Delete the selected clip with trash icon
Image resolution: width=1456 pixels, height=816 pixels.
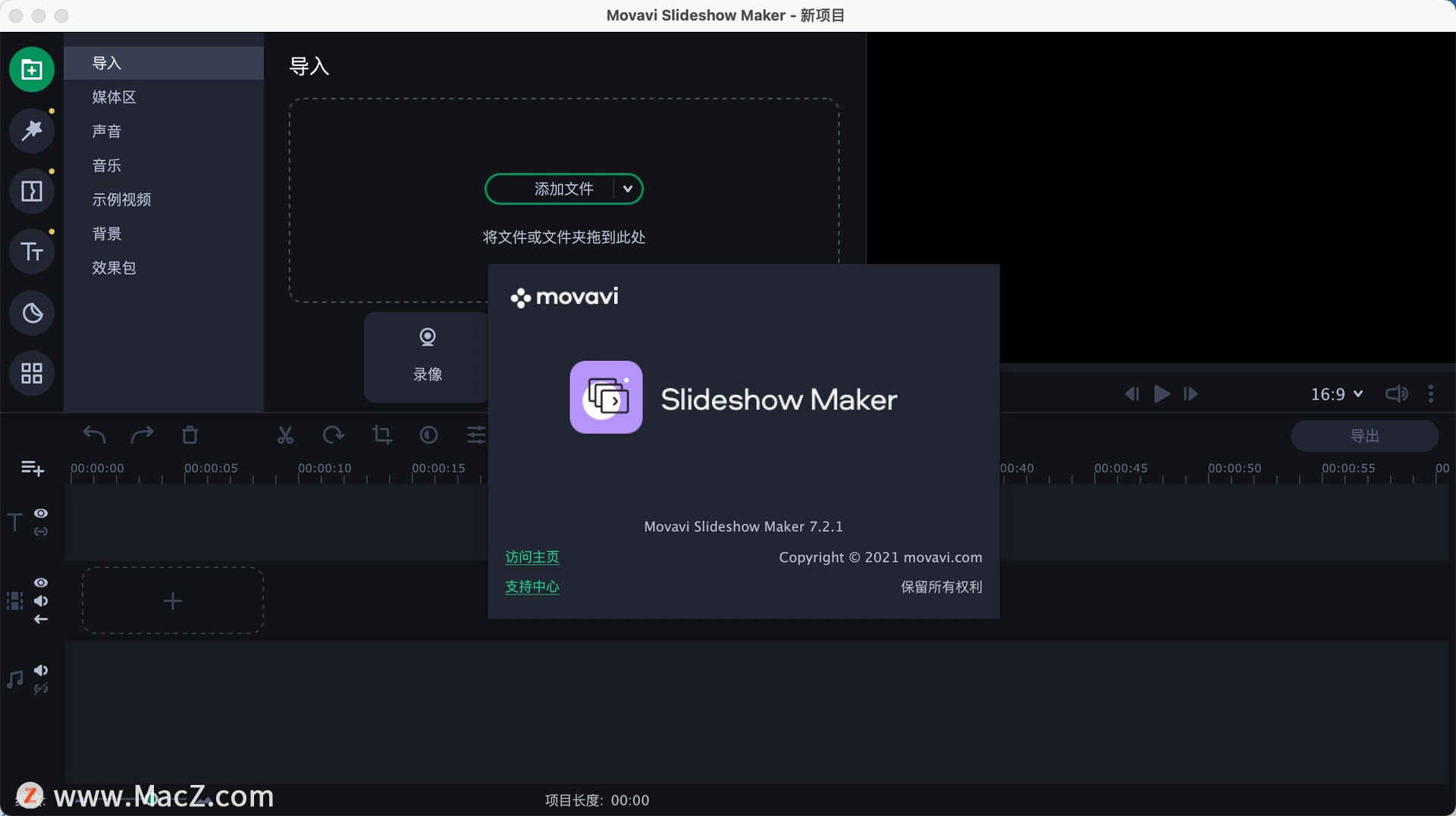click(190, 435)
